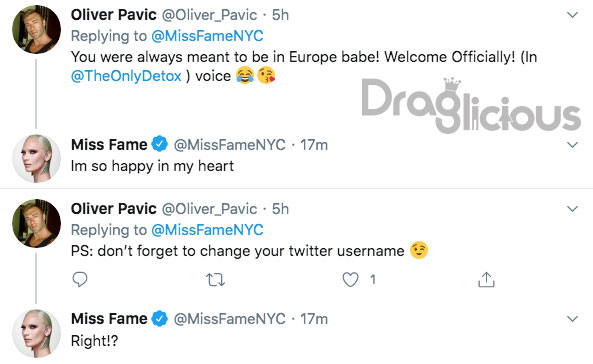593x364 pixels.
Task: Open the @TheOnlyDetox mention link
Action: [126, 76]
